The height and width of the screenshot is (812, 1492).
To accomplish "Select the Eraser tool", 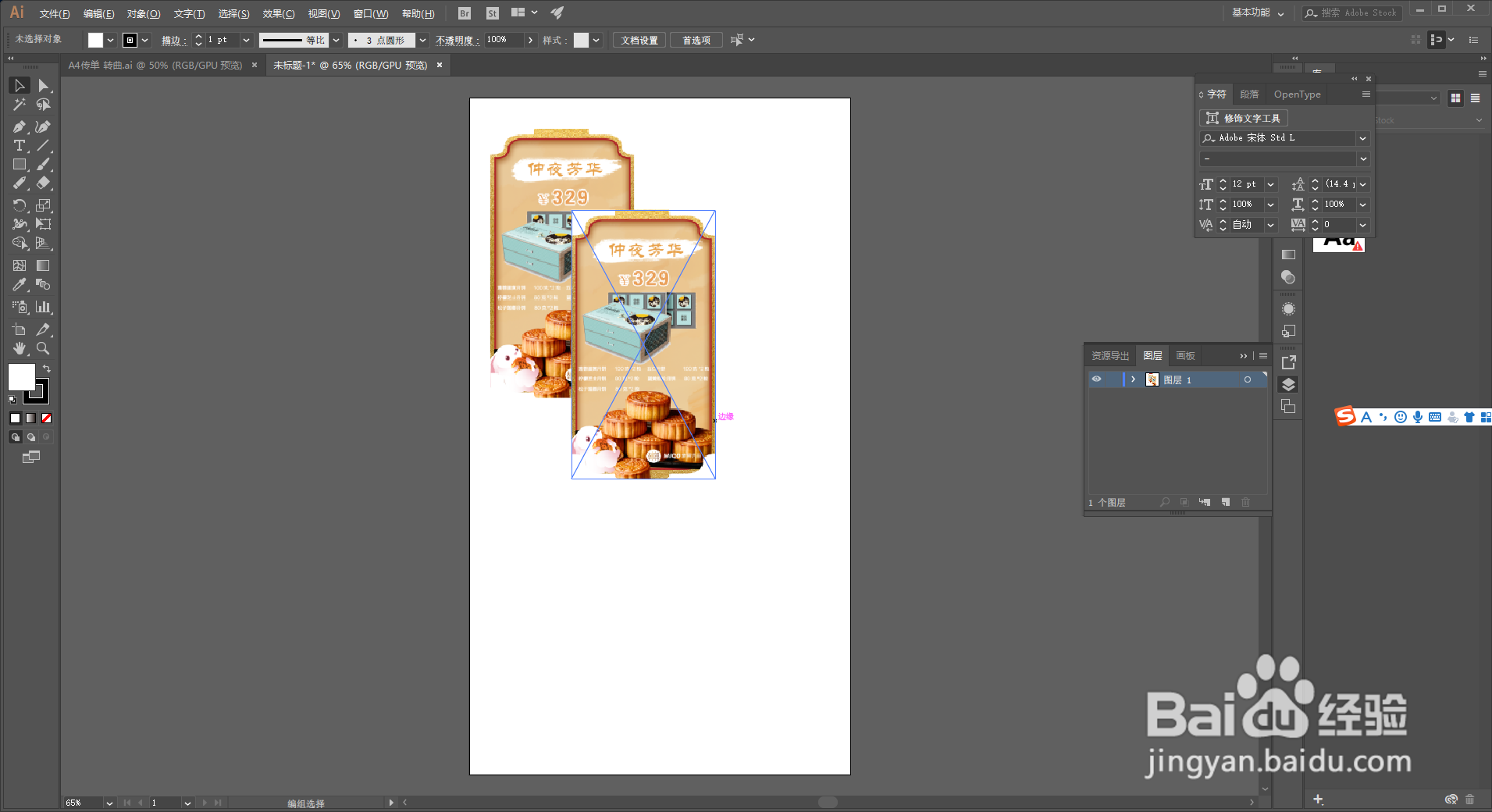I will coord(44,183).
